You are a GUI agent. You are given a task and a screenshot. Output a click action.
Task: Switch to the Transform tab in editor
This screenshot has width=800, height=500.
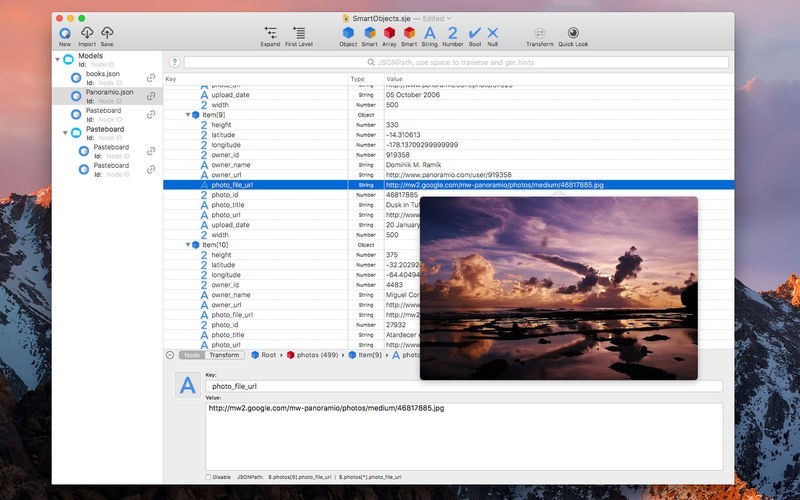[224, 355]
